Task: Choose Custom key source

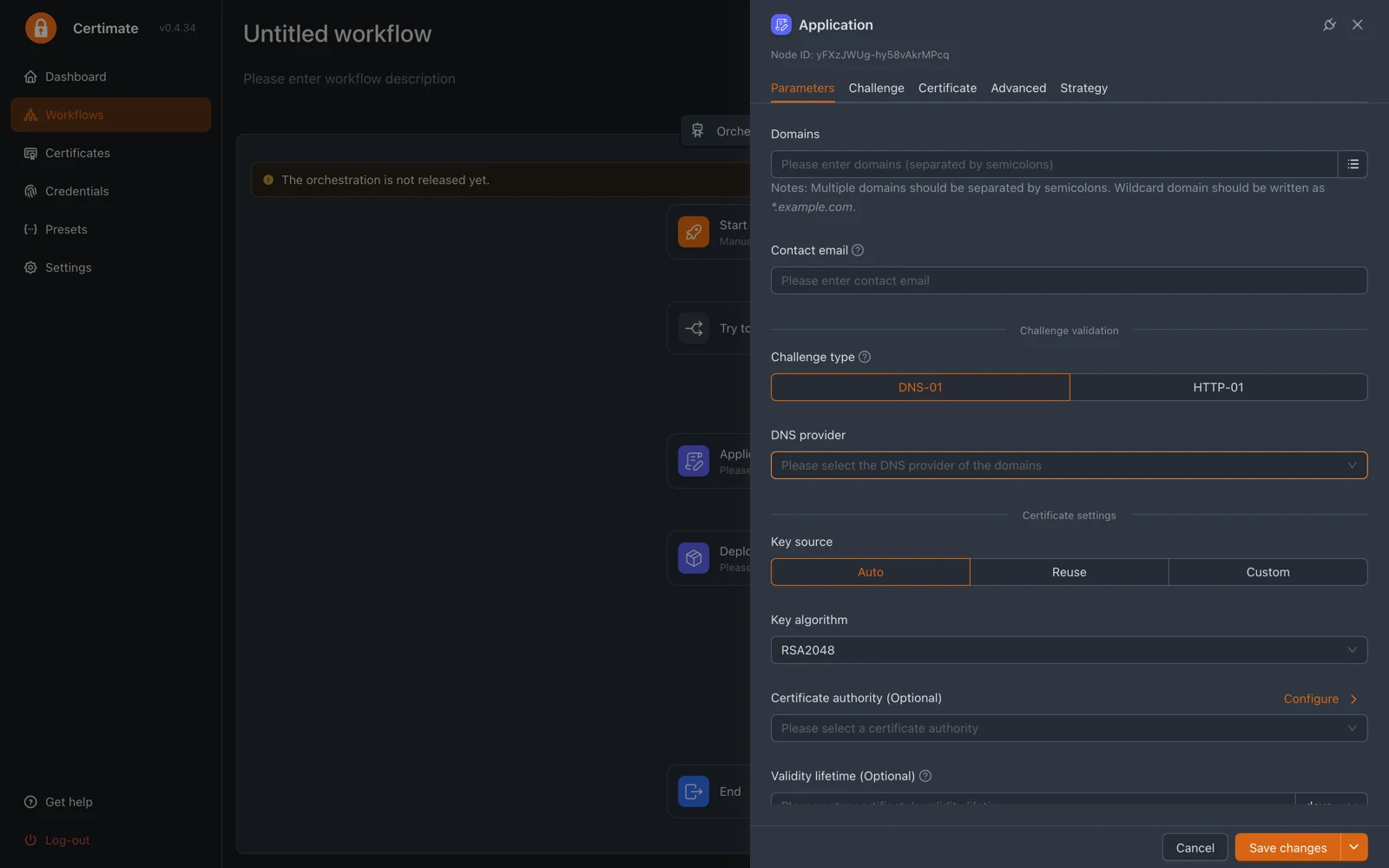Action: [x=1268, y=572]
